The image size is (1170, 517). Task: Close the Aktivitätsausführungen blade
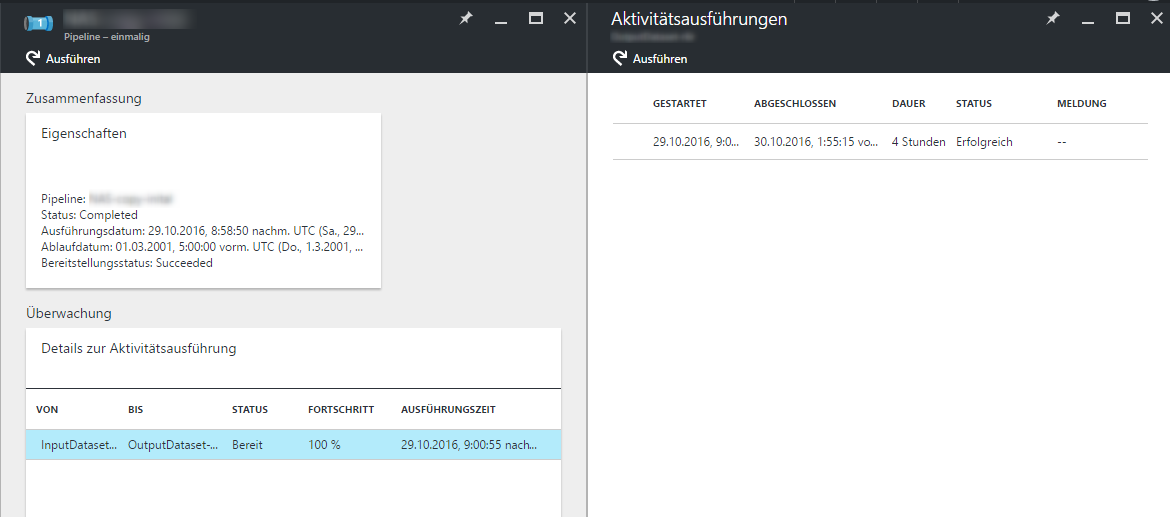pyautogui.click(x=1157, y=19)
